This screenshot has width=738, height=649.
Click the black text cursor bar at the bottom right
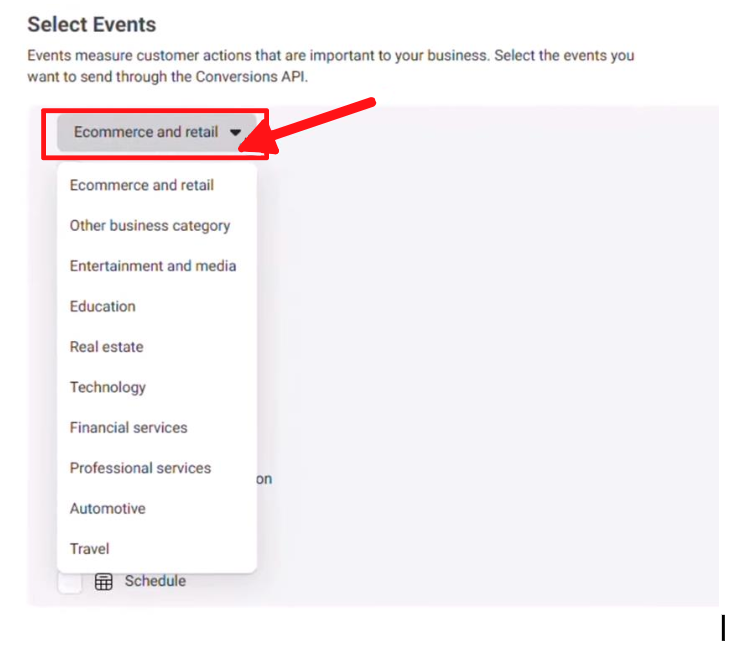coord(723,628)
